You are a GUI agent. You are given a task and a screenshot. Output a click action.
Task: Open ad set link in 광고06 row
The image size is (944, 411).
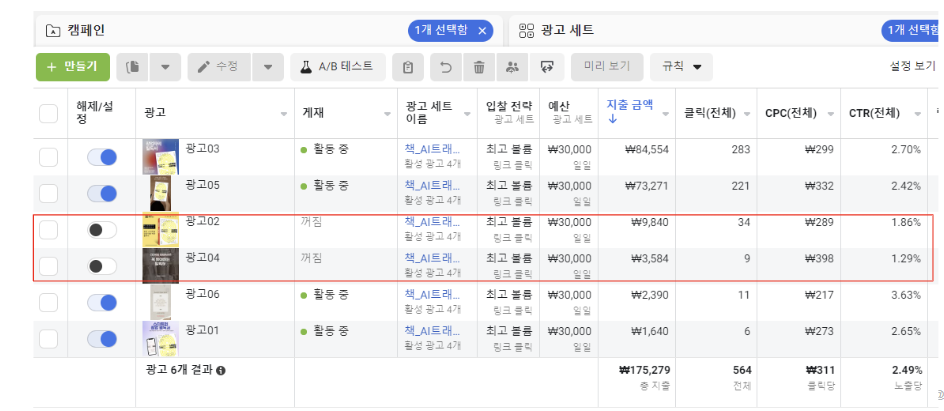[x=432, y=294]
